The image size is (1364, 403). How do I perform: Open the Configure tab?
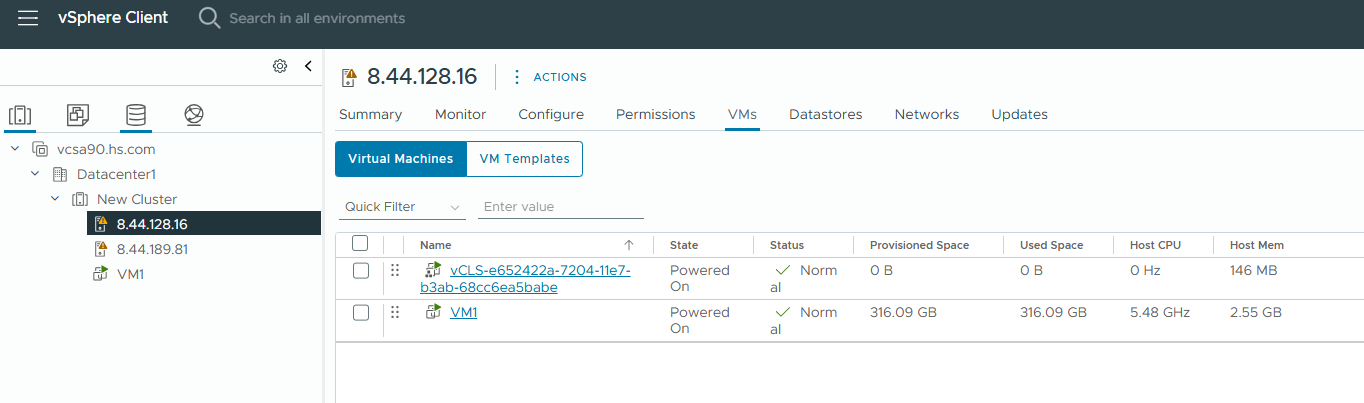click(551, 114)
